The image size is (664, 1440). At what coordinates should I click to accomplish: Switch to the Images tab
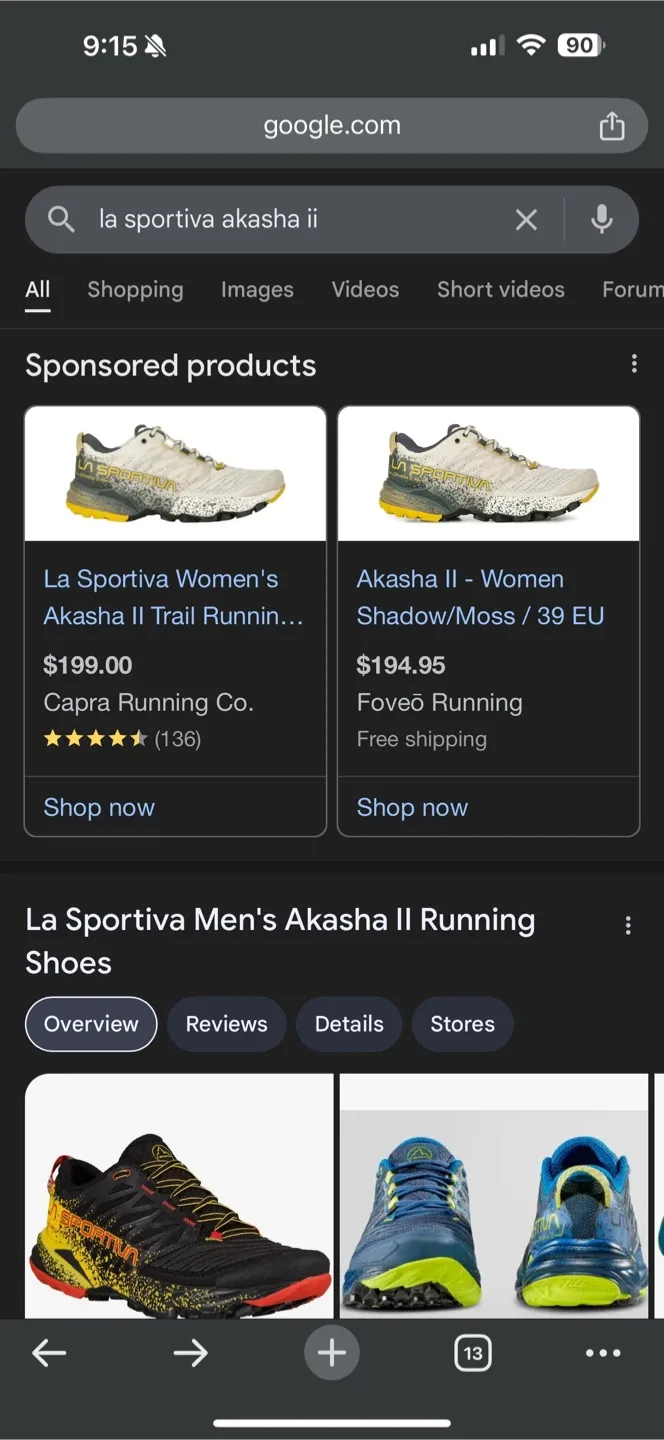tap(257, 290)
